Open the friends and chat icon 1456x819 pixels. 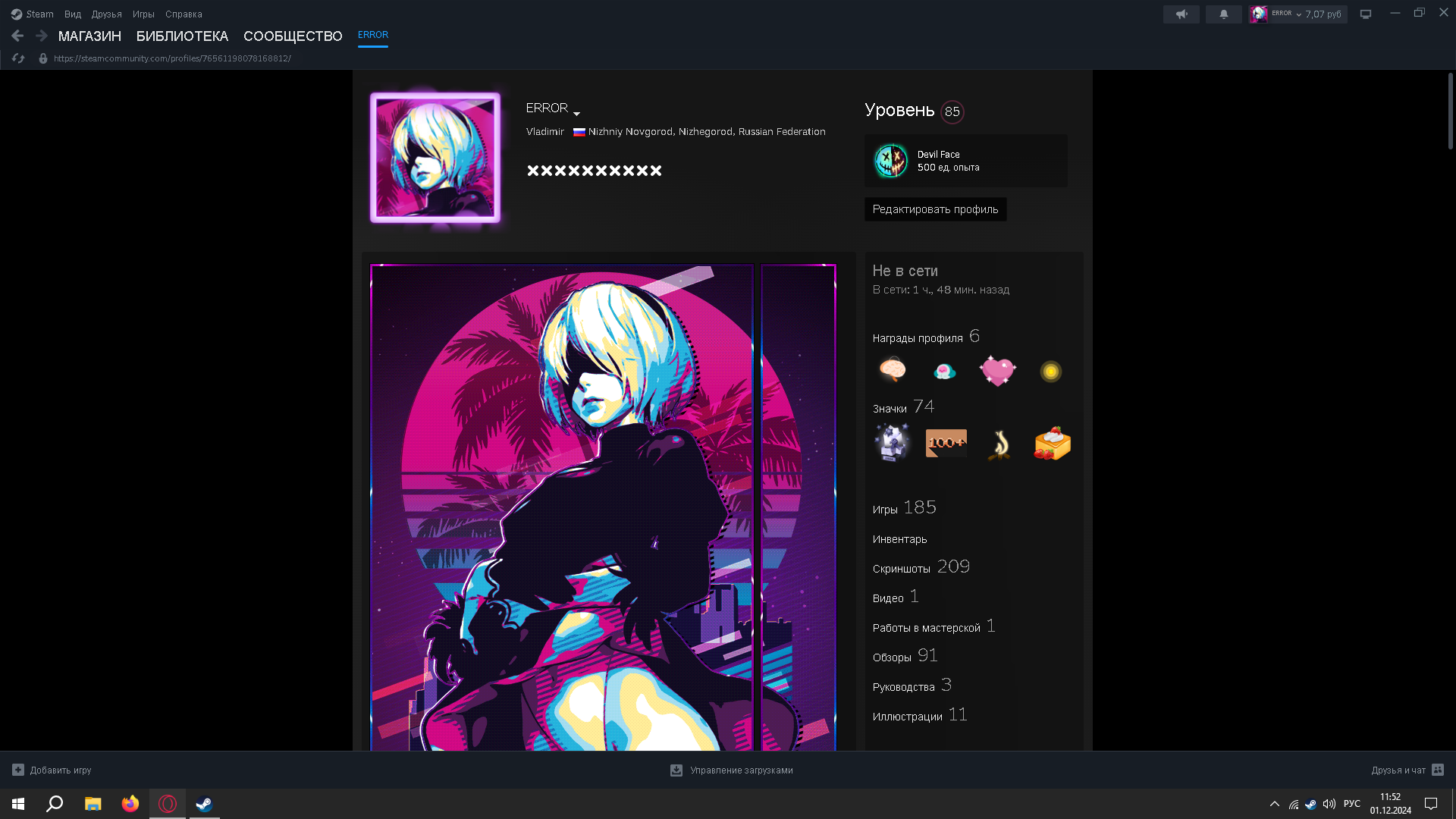tap(1438, 770)
